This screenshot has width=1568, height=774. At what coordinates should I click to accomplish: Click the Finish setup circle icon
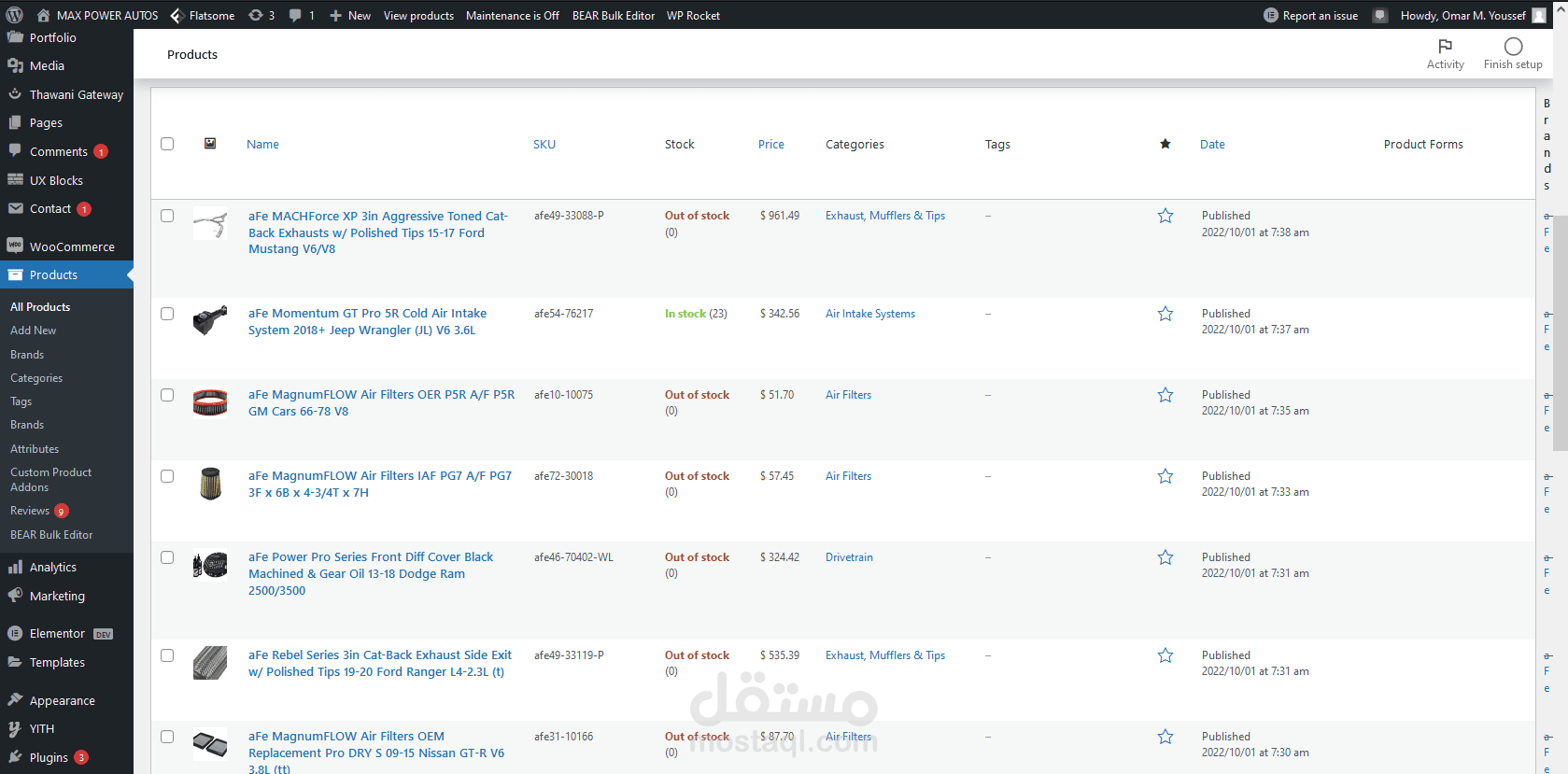click(x=1513, y=46)
